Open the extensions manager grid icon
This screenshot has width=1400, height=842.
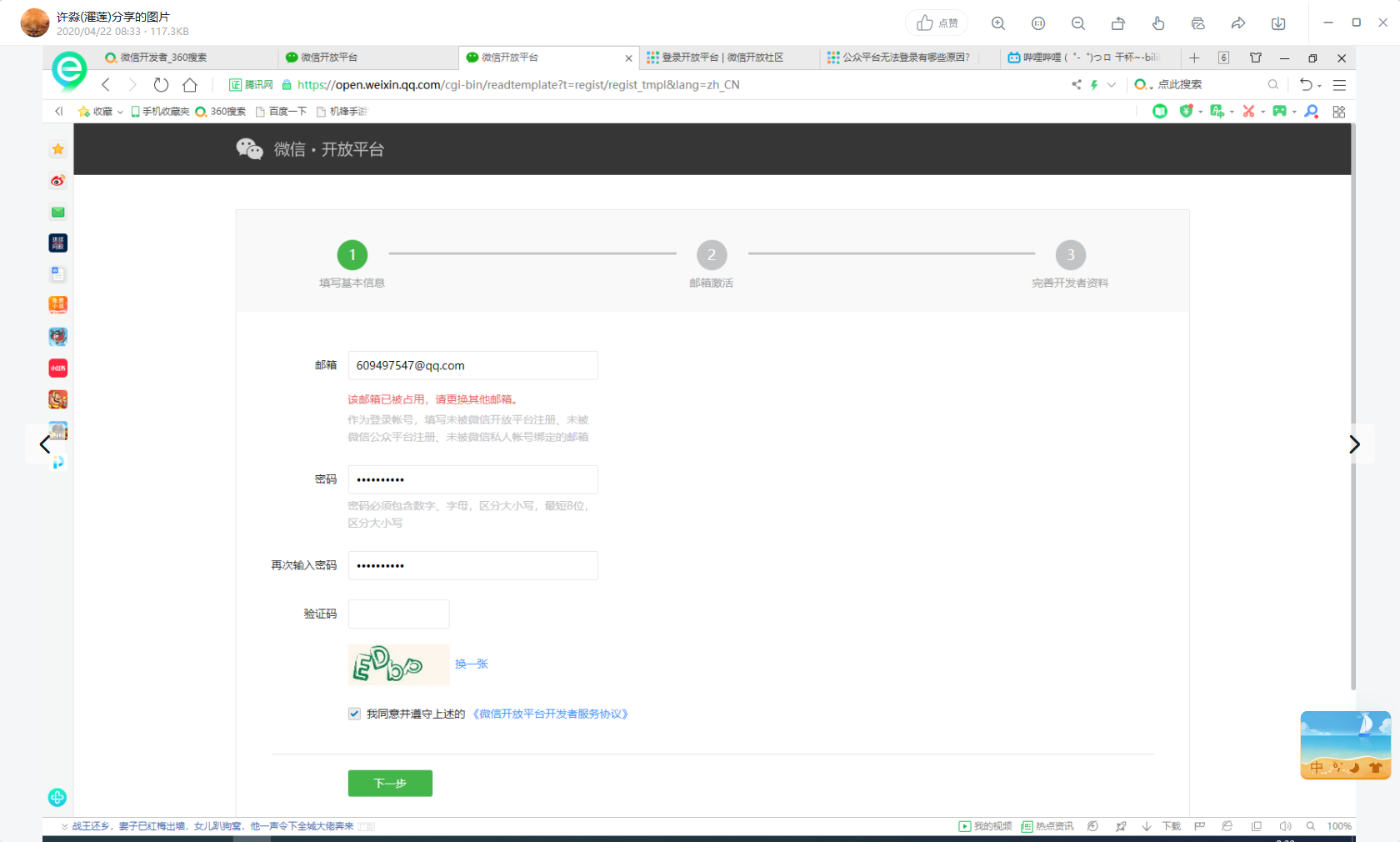coord(1339,112)
